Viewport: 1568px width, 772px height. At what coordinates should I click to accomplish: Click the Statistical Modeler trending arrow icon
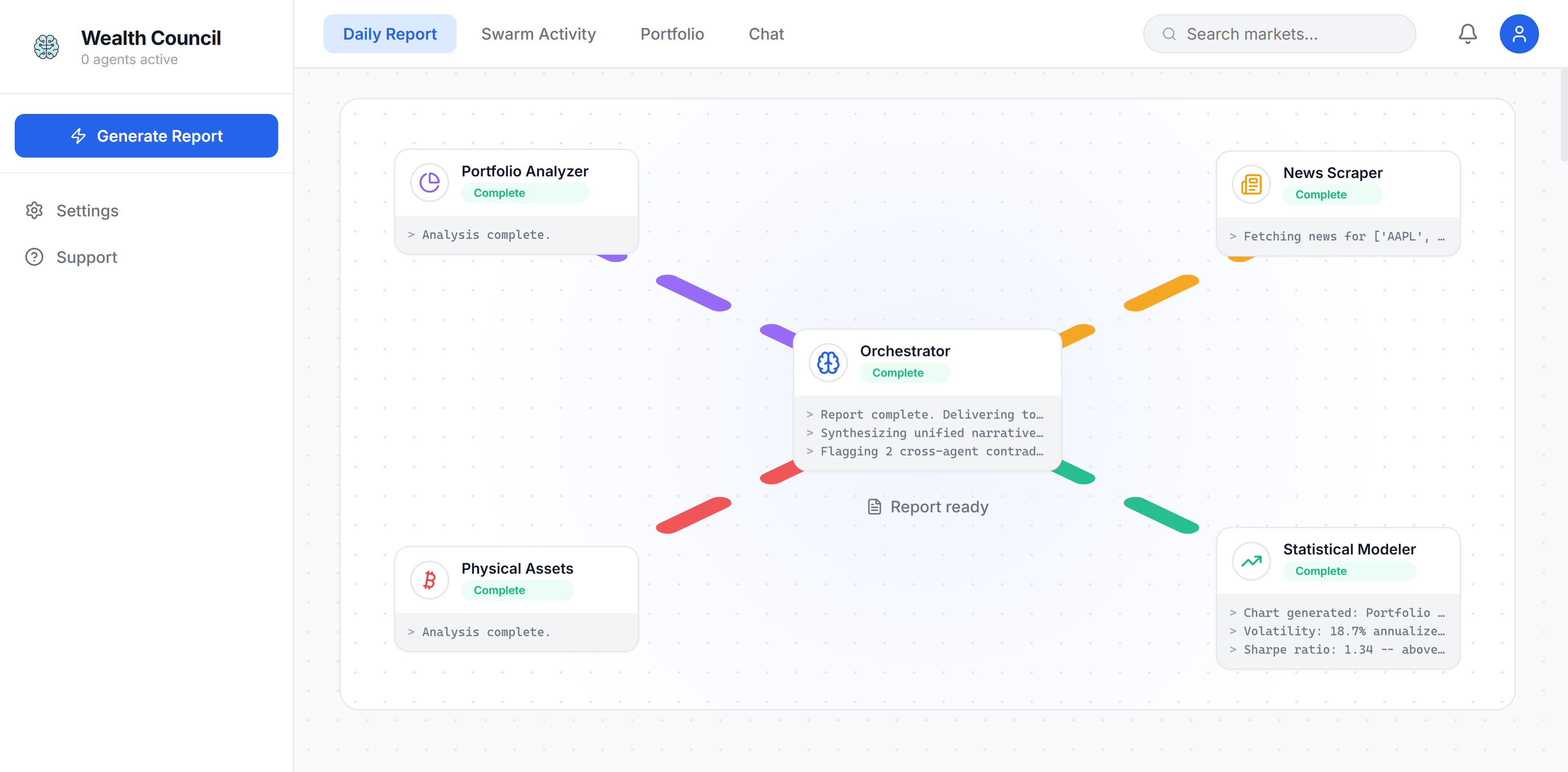click(x=1251, y=561)
